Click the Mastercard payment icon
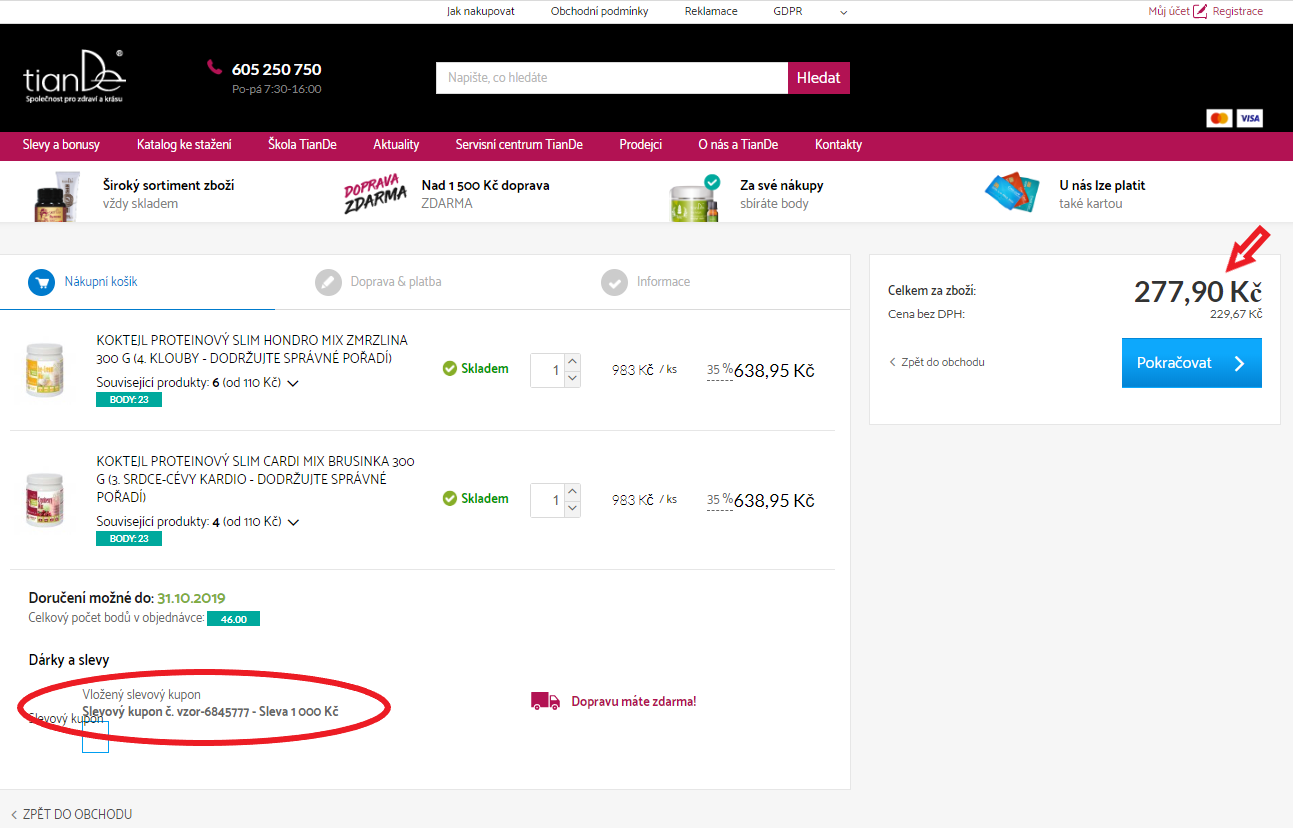1293x828 pixels. click(1219, 118)
